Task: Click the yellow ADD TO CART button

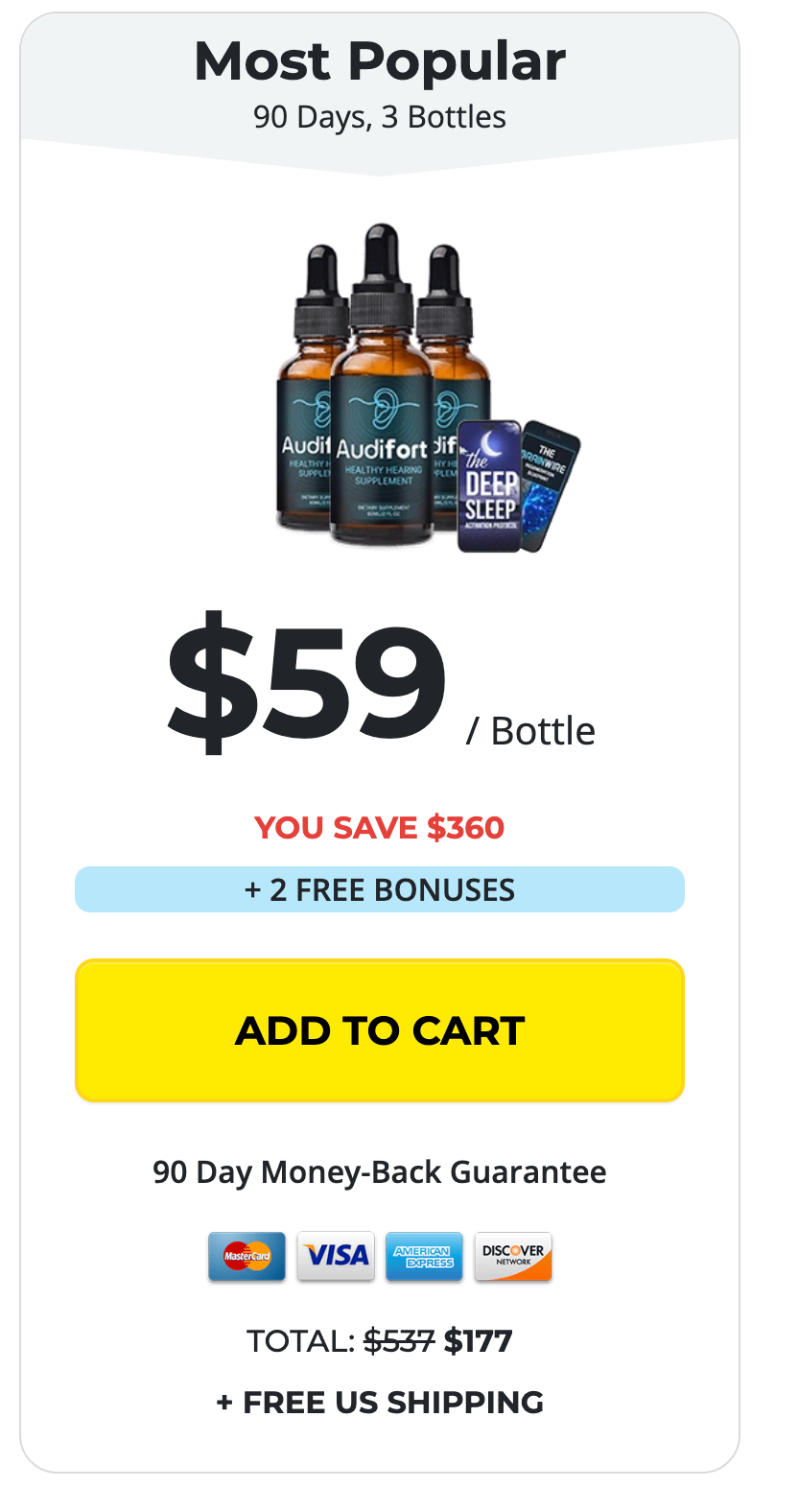Action: click(x=380, y=1030)
